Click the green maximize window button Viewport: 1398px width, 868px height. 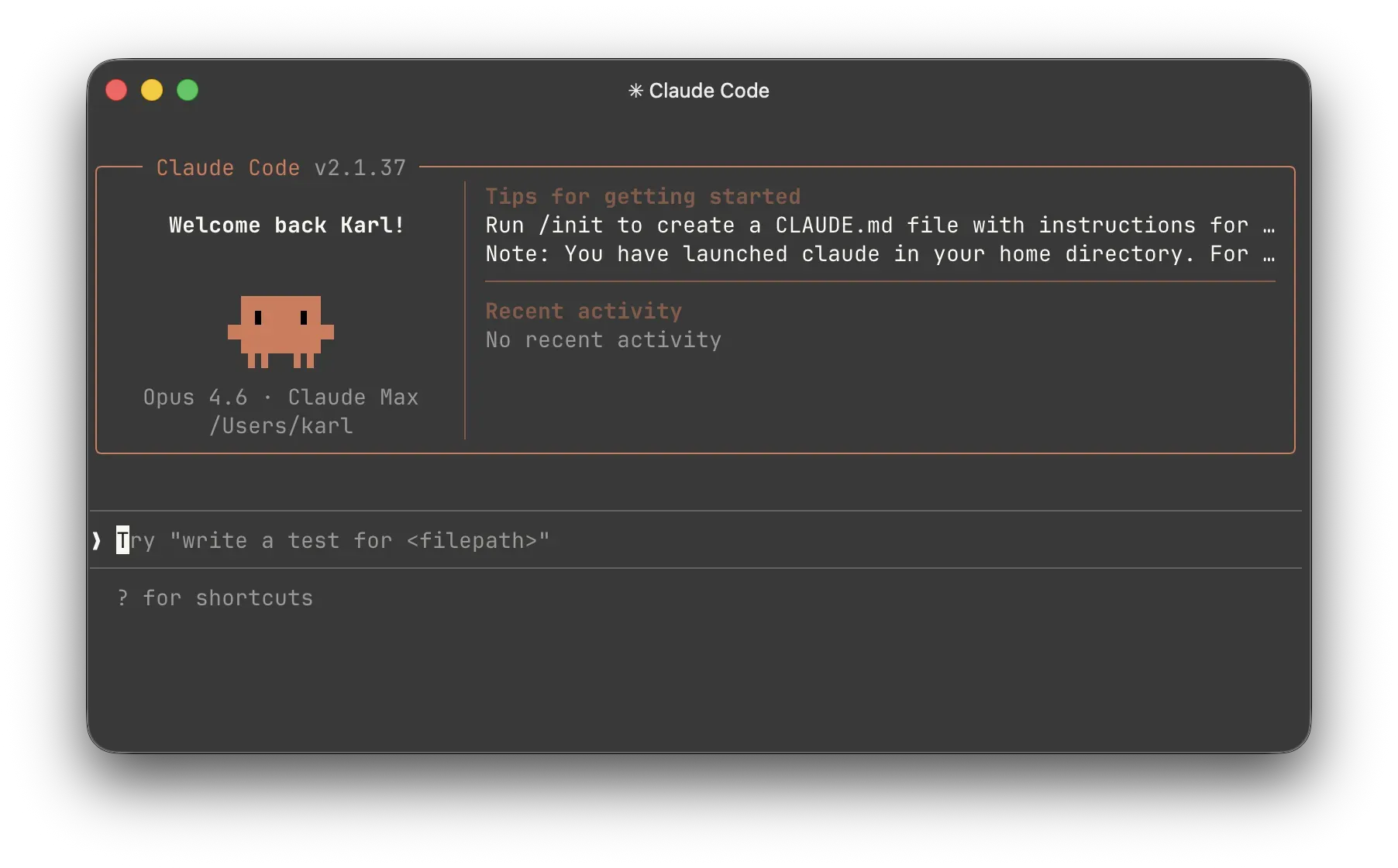[x=188, y=91]
